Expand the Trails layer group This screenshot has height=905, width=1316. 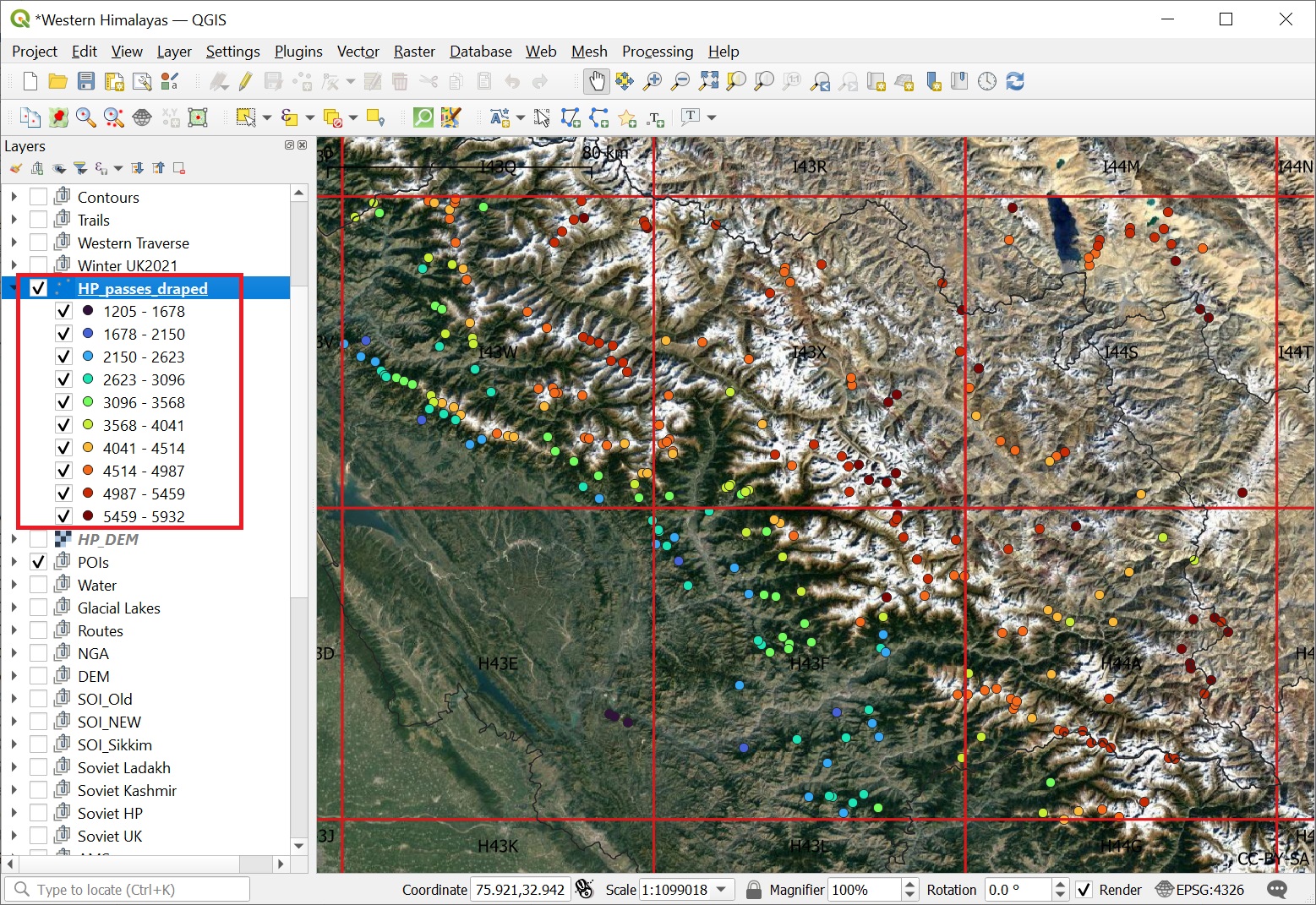click(14, 220)
